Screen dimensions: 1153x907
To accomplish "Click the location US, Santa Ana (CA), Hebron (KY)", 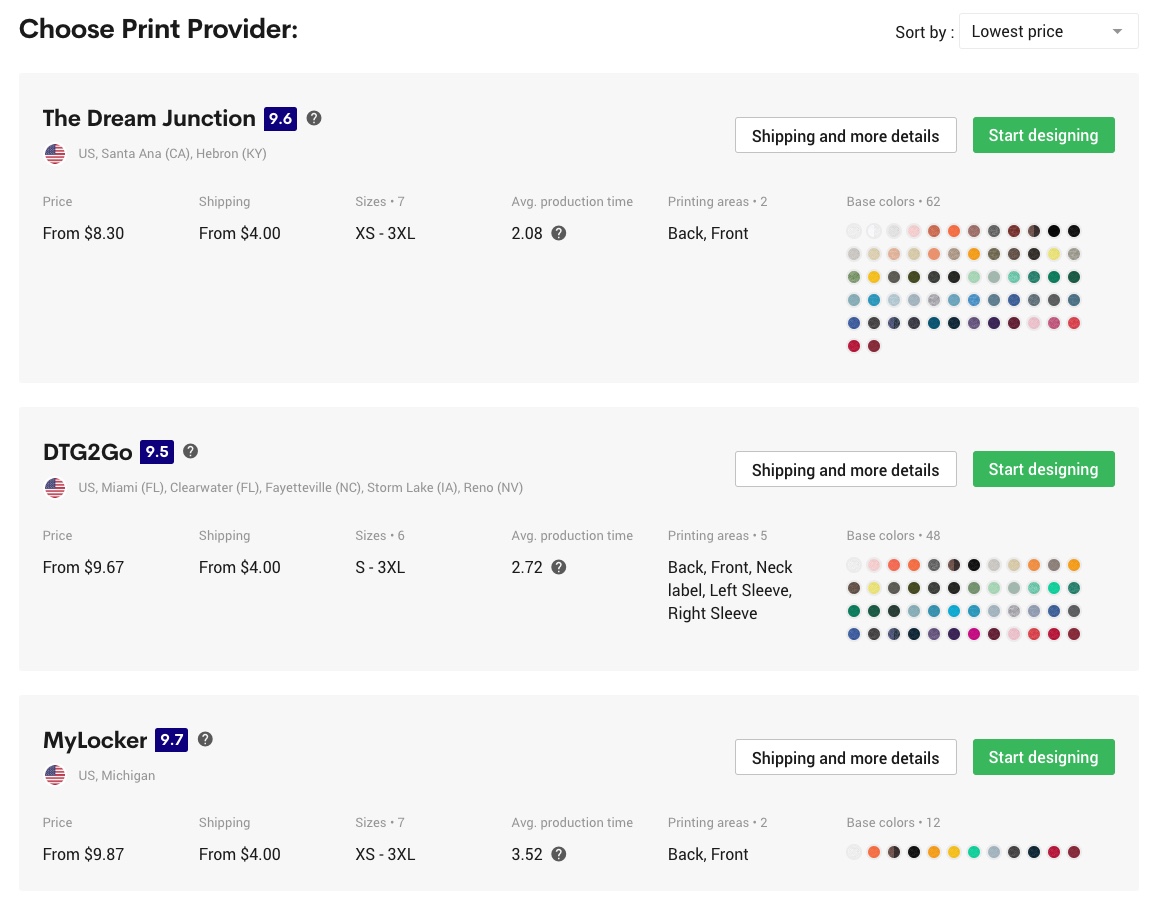I will point(172,154).
